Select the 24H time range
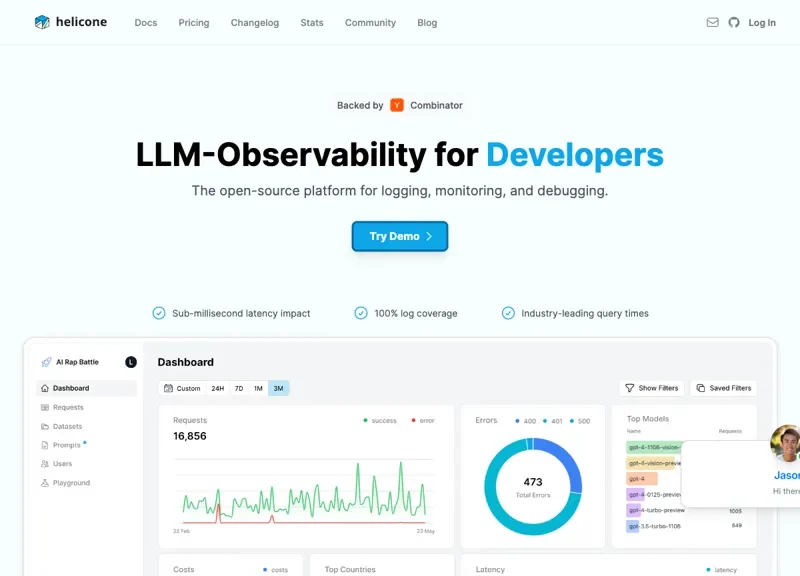The image size is (800, 576). point(218,388)
